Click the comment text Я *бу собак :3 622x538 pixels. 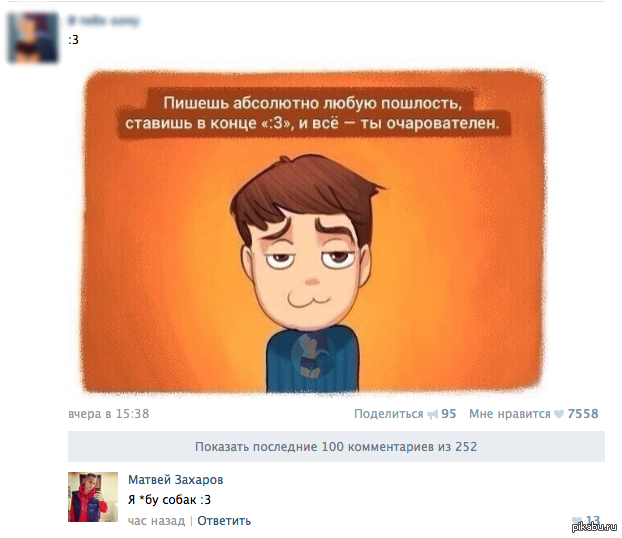pyautogui.click(x=169, y=500)
